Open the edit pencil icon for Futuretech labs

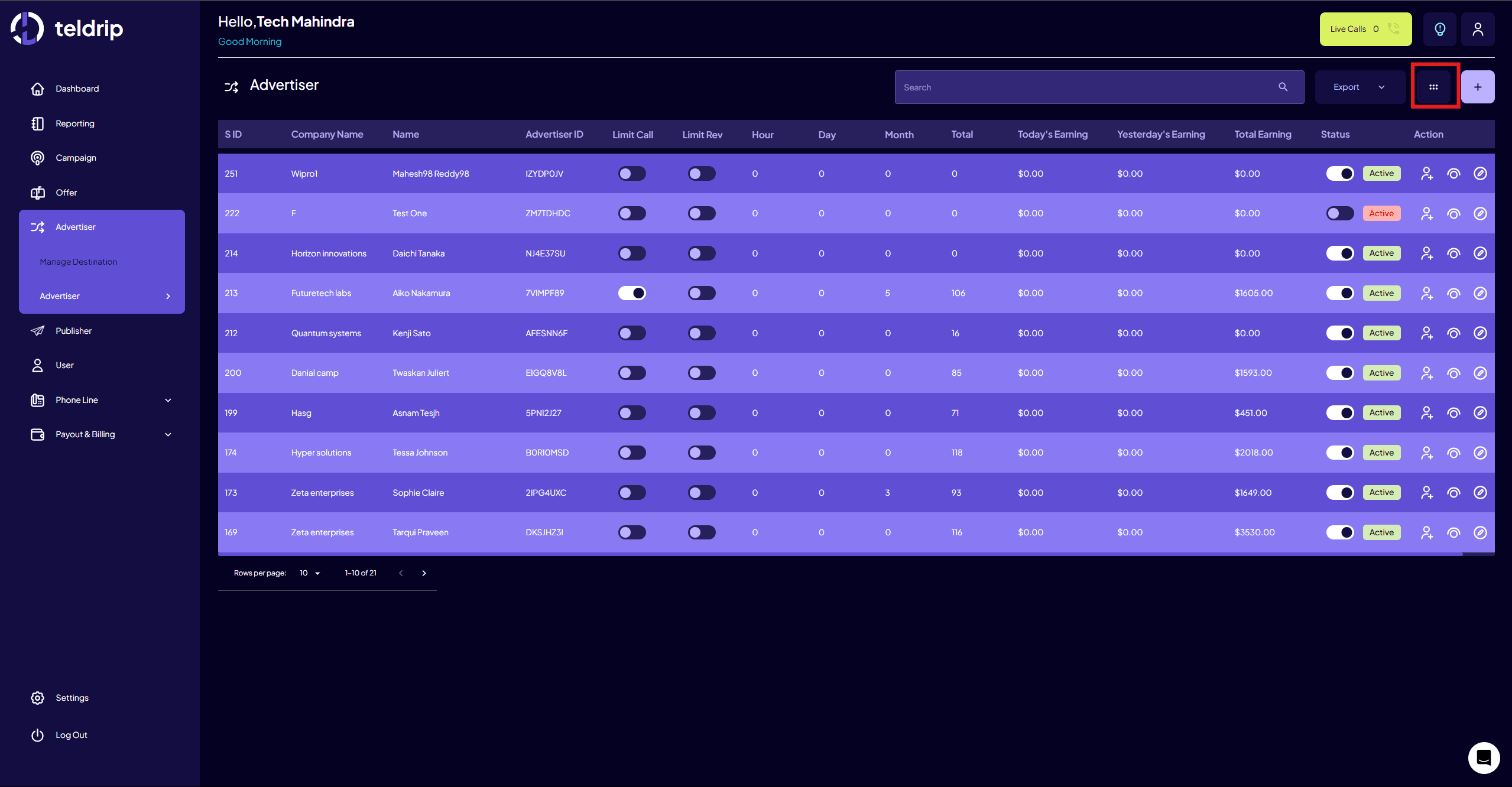[x=1480, y=292]
